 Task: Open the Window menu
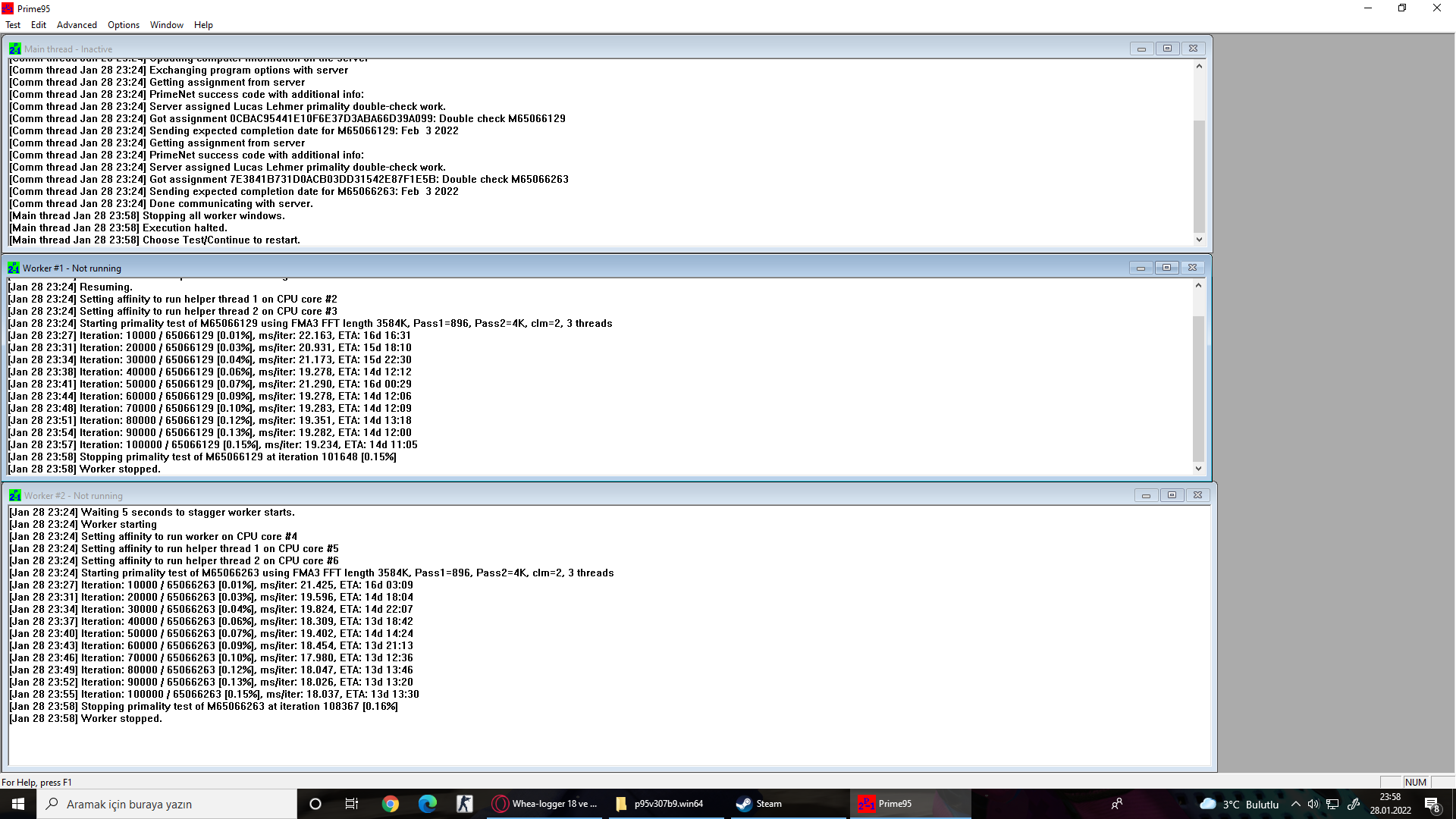point(166,25)
